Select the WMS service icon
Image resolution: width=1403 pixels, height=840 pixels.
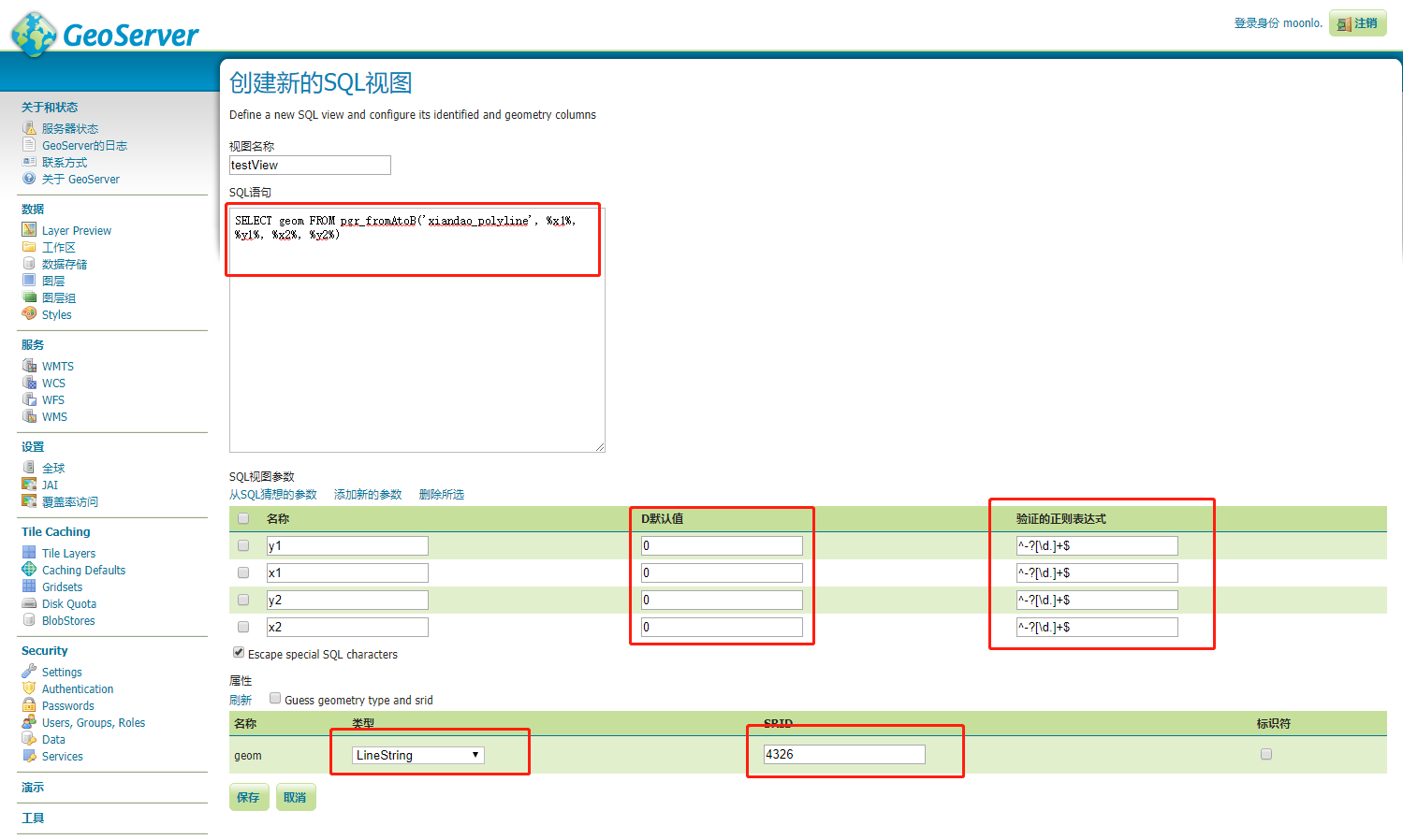(30, 416)
